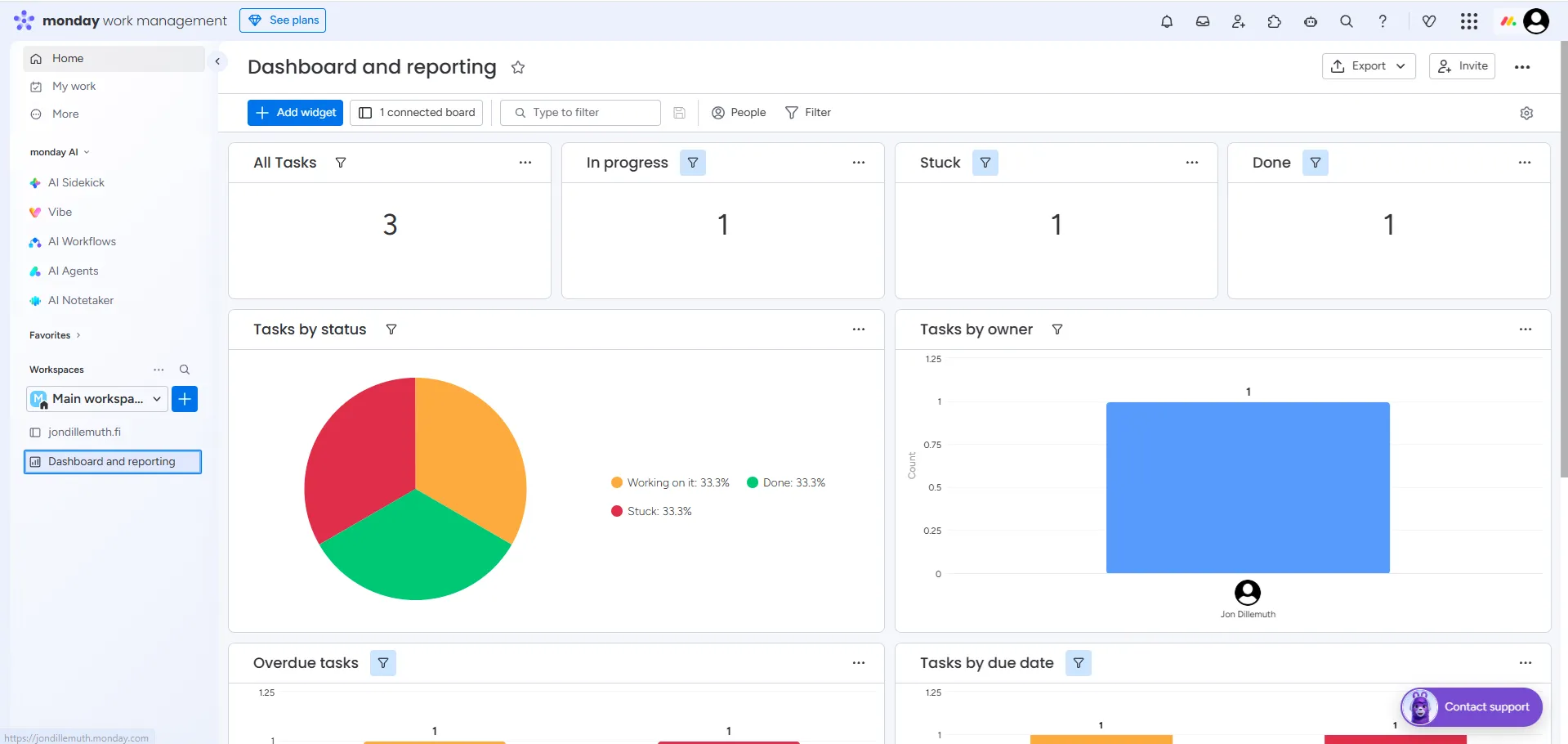The width and height of the screenshot is (1568, 744).
Task: Toggle the filter on Tasks by status
Action: tap(391, 329)
